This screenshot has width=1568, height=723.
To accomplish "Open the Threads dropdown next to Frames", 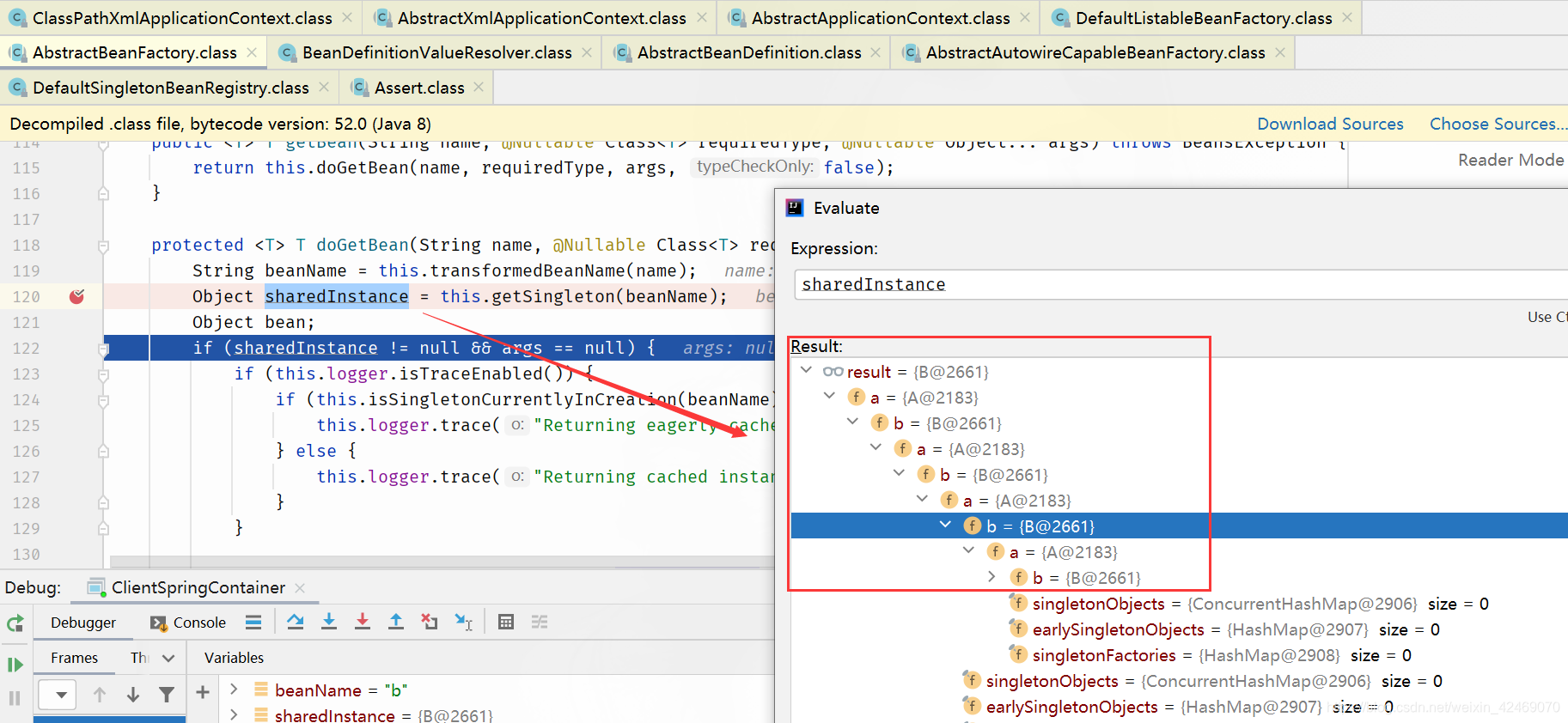I will tap(168, 658).
